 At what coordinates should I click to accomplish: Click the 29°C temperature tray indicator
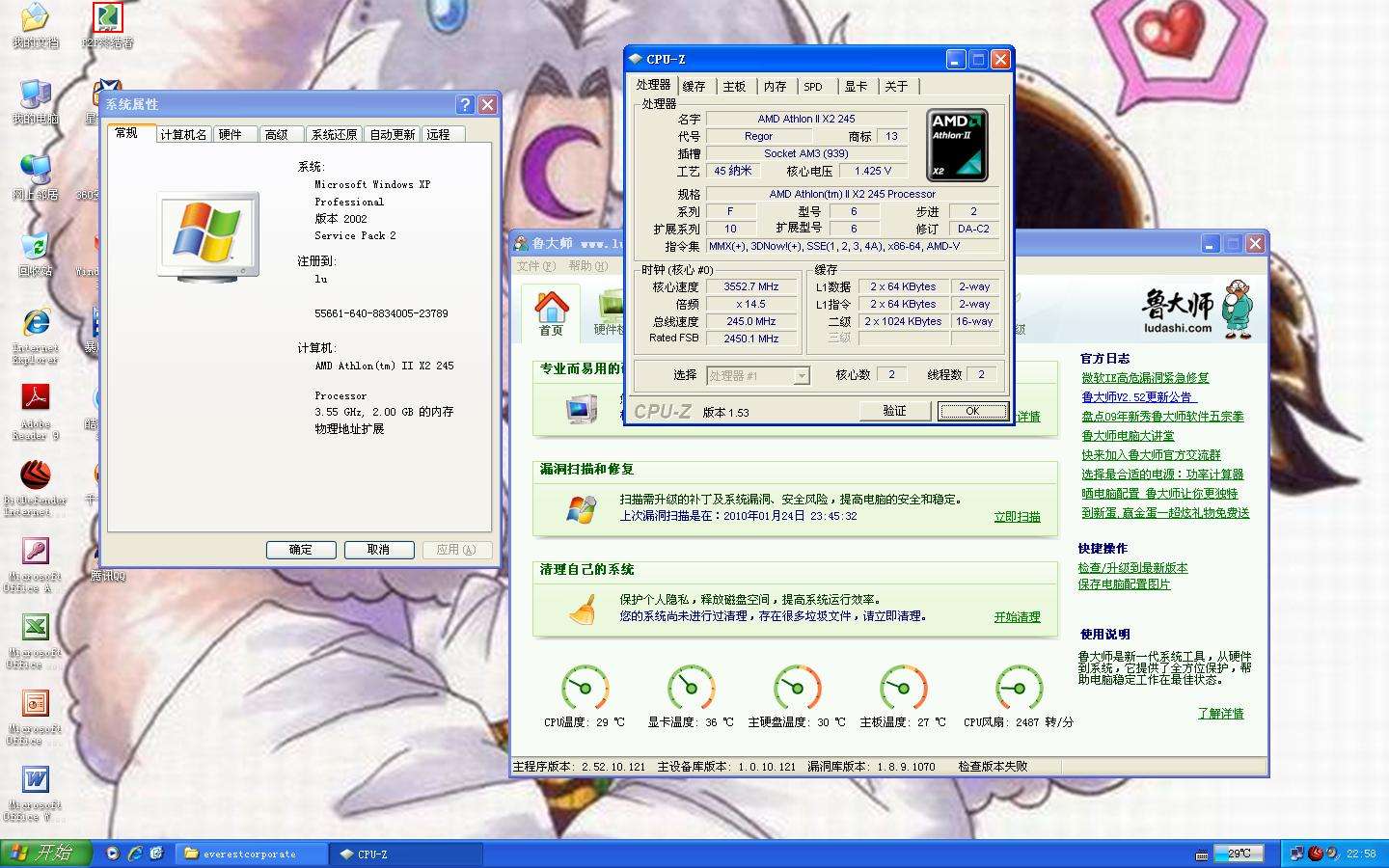[x=1239, y=854]
